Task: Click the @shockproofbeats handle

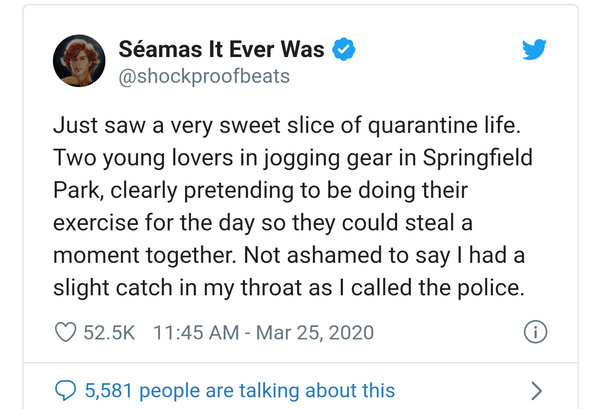Action: pyautogui.click(x=204, y=76)
